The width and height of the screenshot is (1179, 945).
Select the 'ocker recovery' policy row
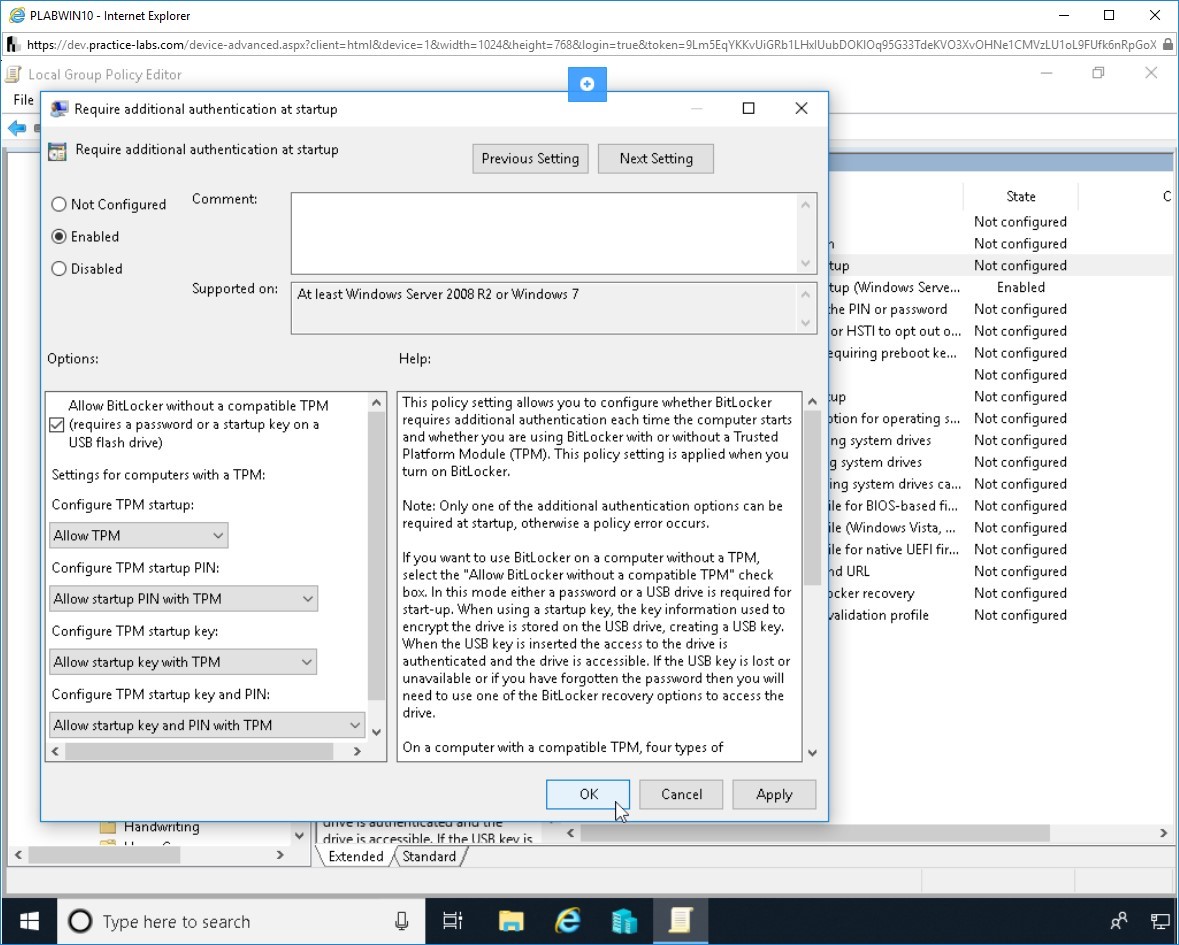point(1000,593)
